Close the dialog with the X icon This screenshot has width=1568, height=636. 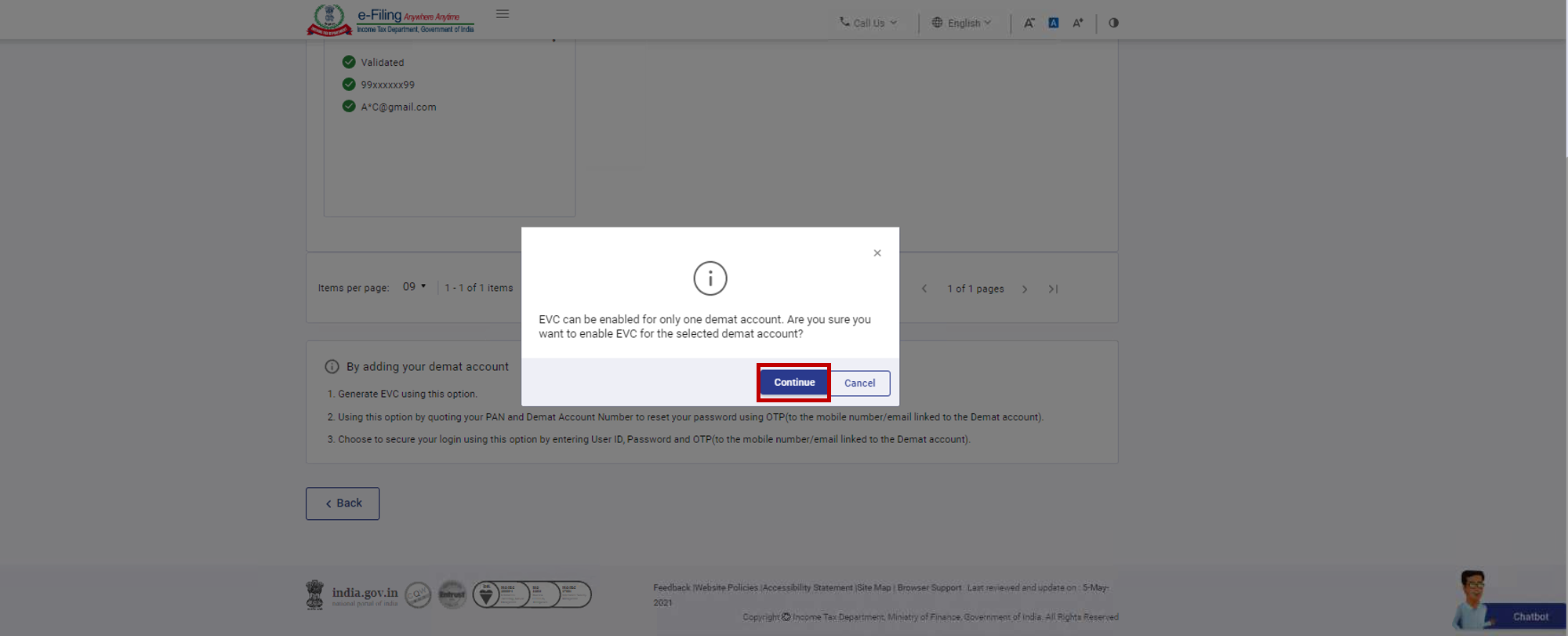877,253
